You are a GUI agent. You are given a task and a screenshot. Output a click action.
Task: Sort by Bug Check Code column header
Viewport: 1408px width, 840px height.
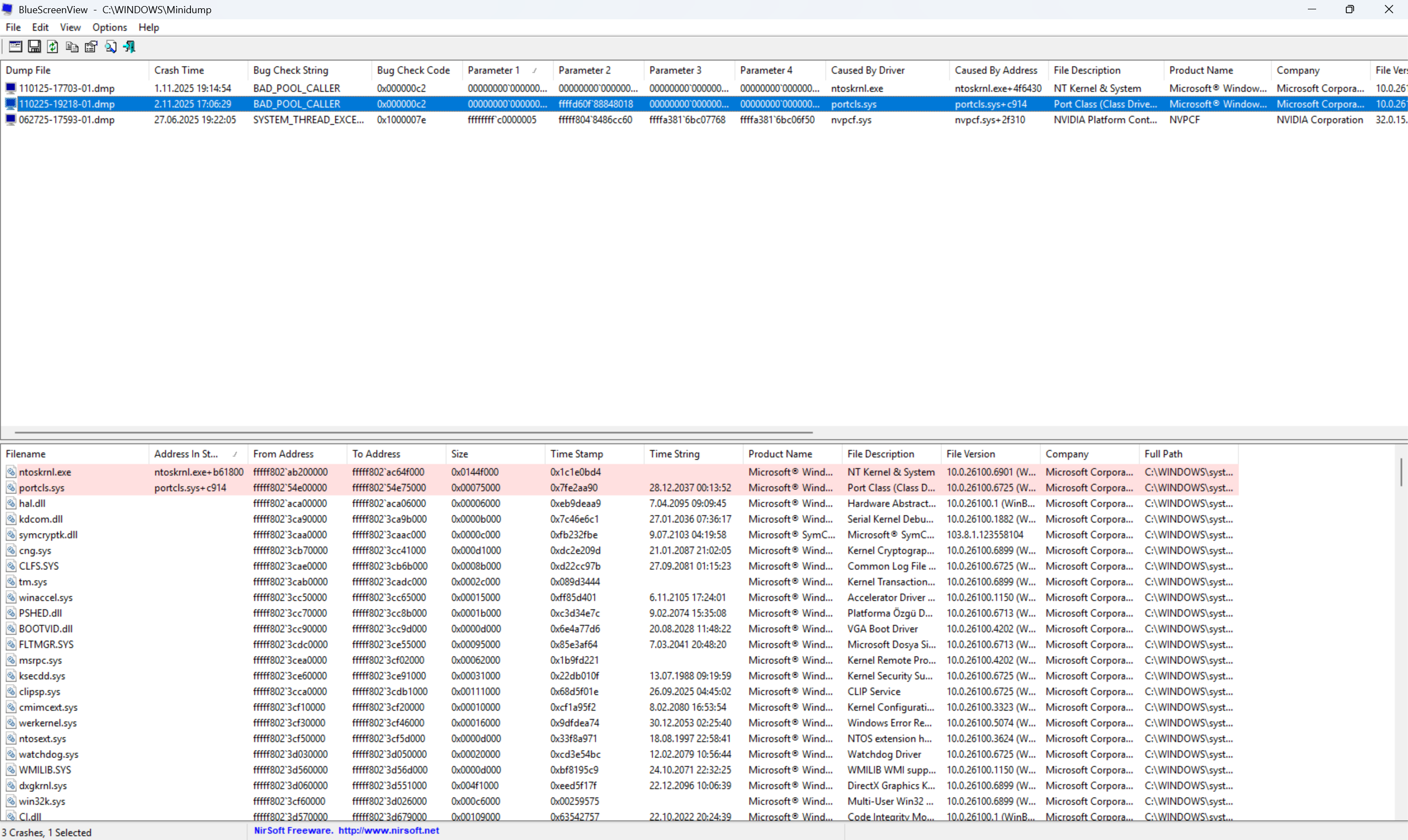tap(417, 70)
